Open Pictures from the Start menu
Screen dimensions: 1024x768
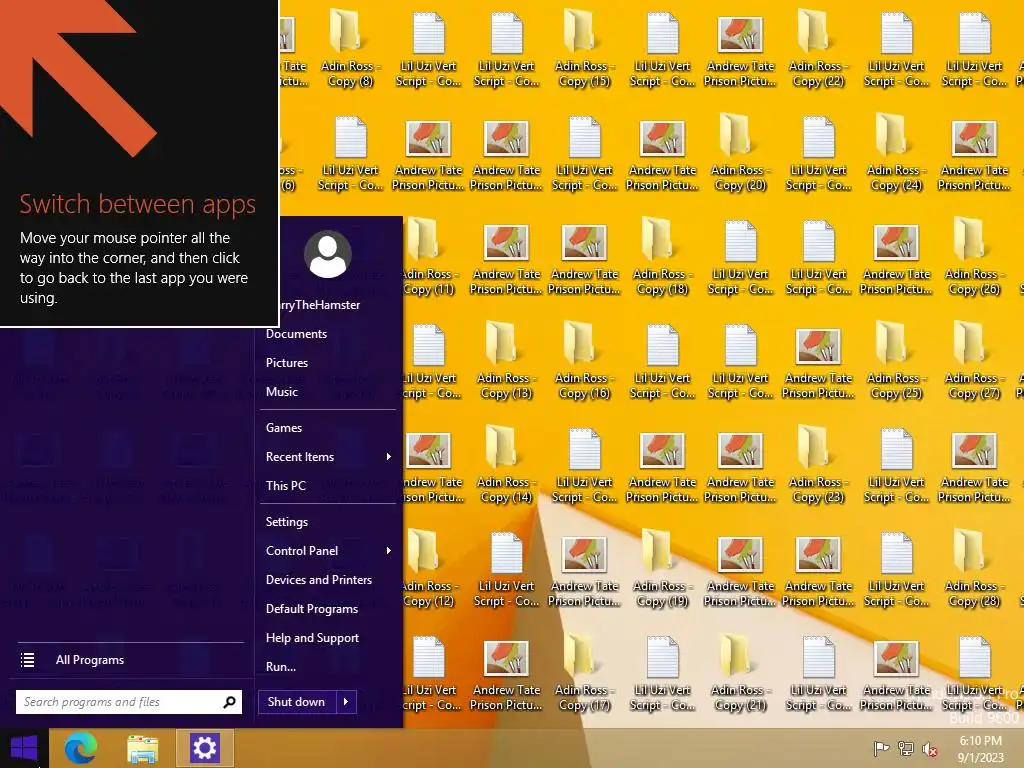[287, 362]
